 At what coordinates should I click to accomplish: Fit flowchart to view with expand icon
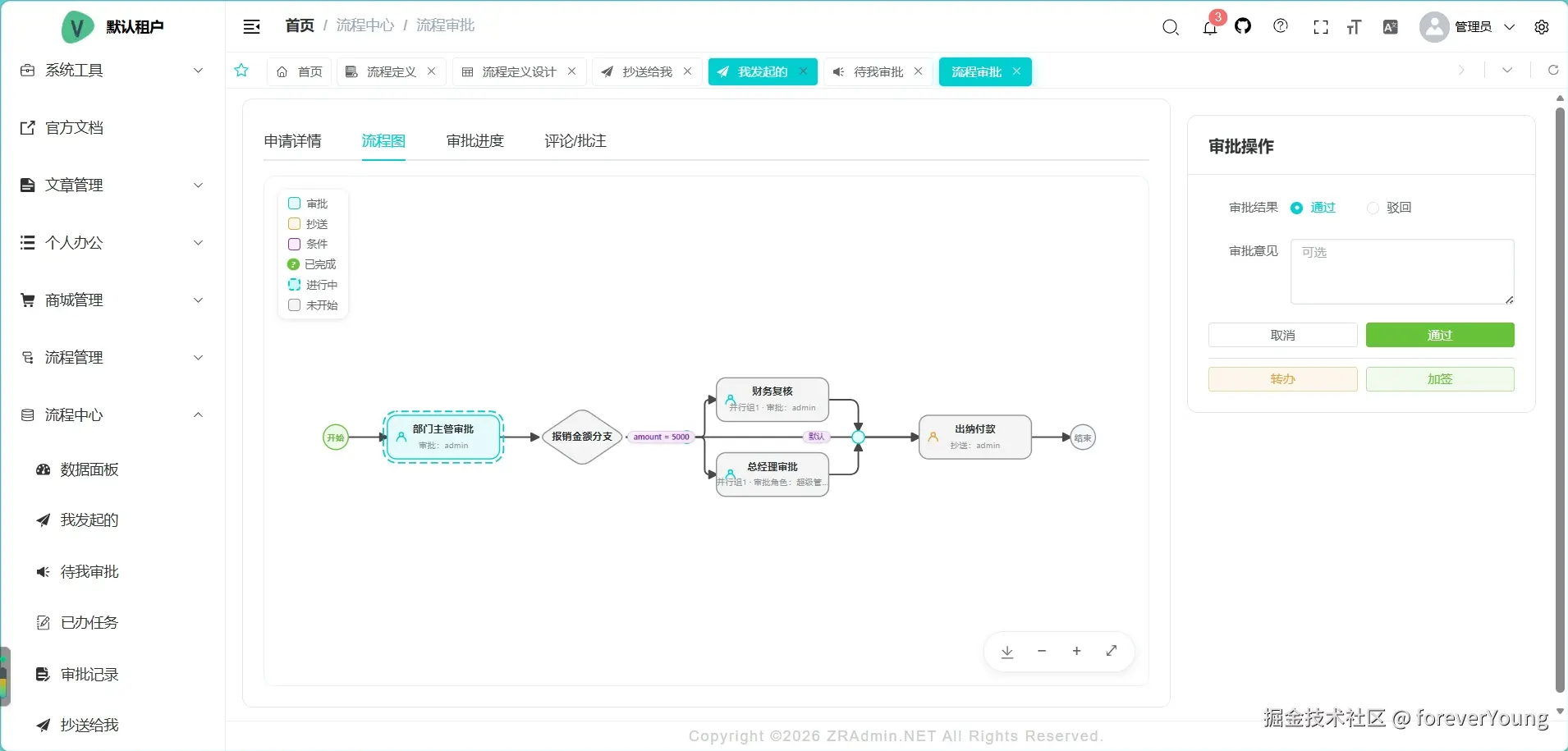(1112, 651)
